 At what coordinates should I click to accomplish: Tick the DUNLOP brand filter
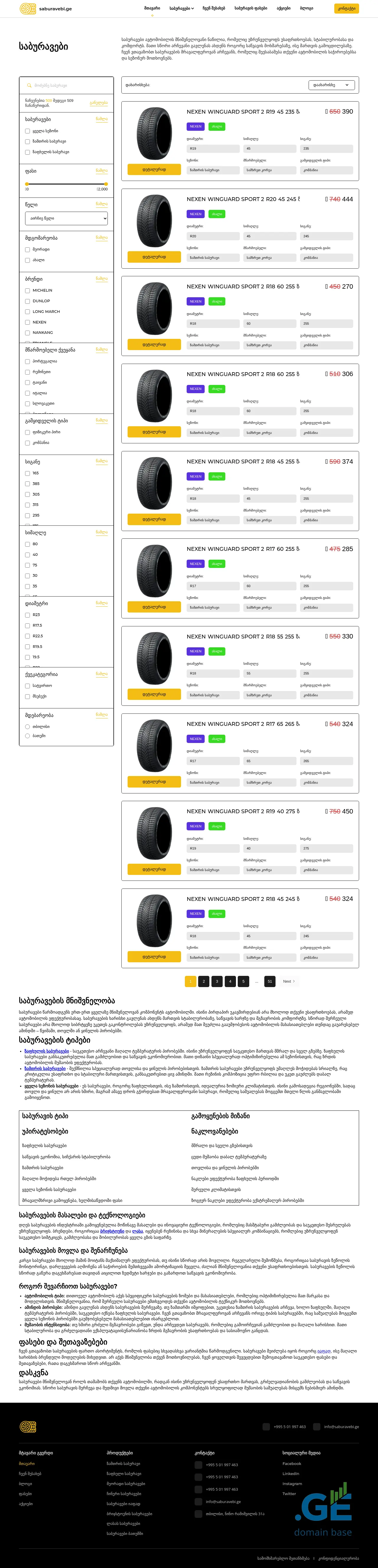tap(27, 301)
